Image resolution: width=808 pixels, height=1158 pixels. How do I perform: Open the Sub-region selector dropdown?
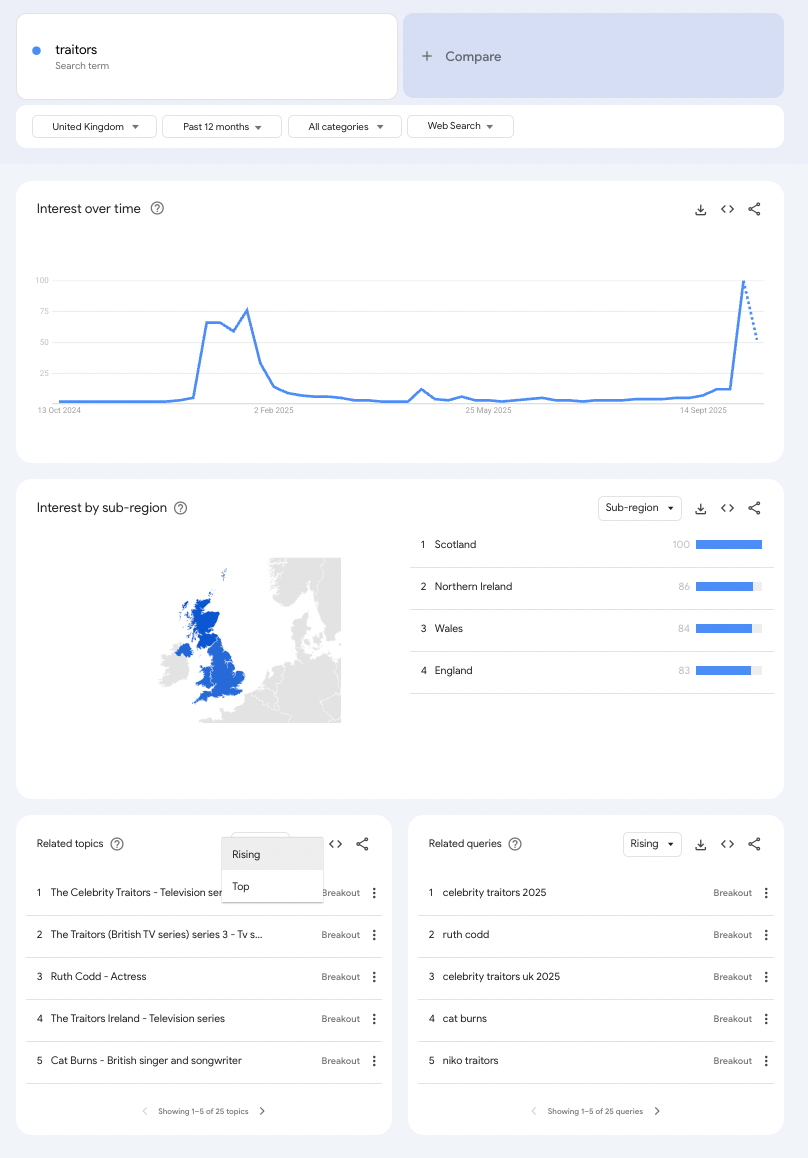(639, 508)
